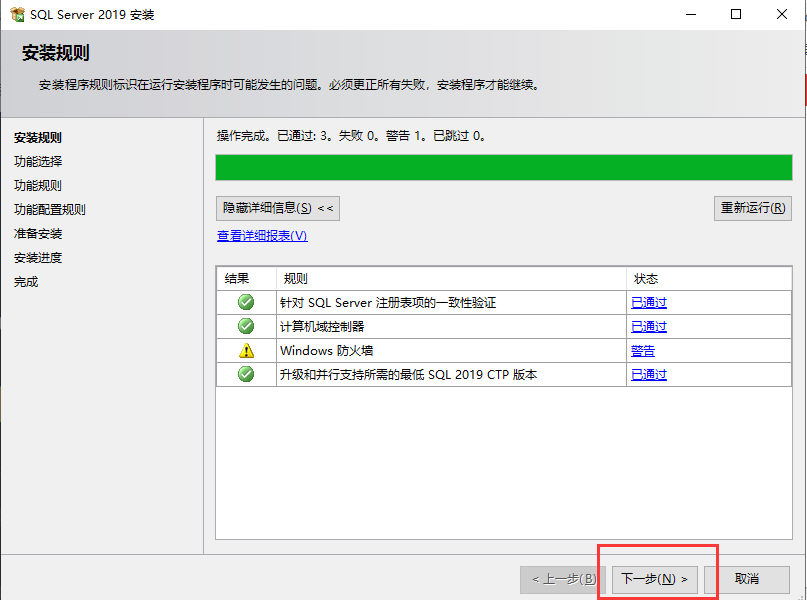Close the SQL Server 2019 安装 window
Viewport: 807px width, 600px height.
782,14
